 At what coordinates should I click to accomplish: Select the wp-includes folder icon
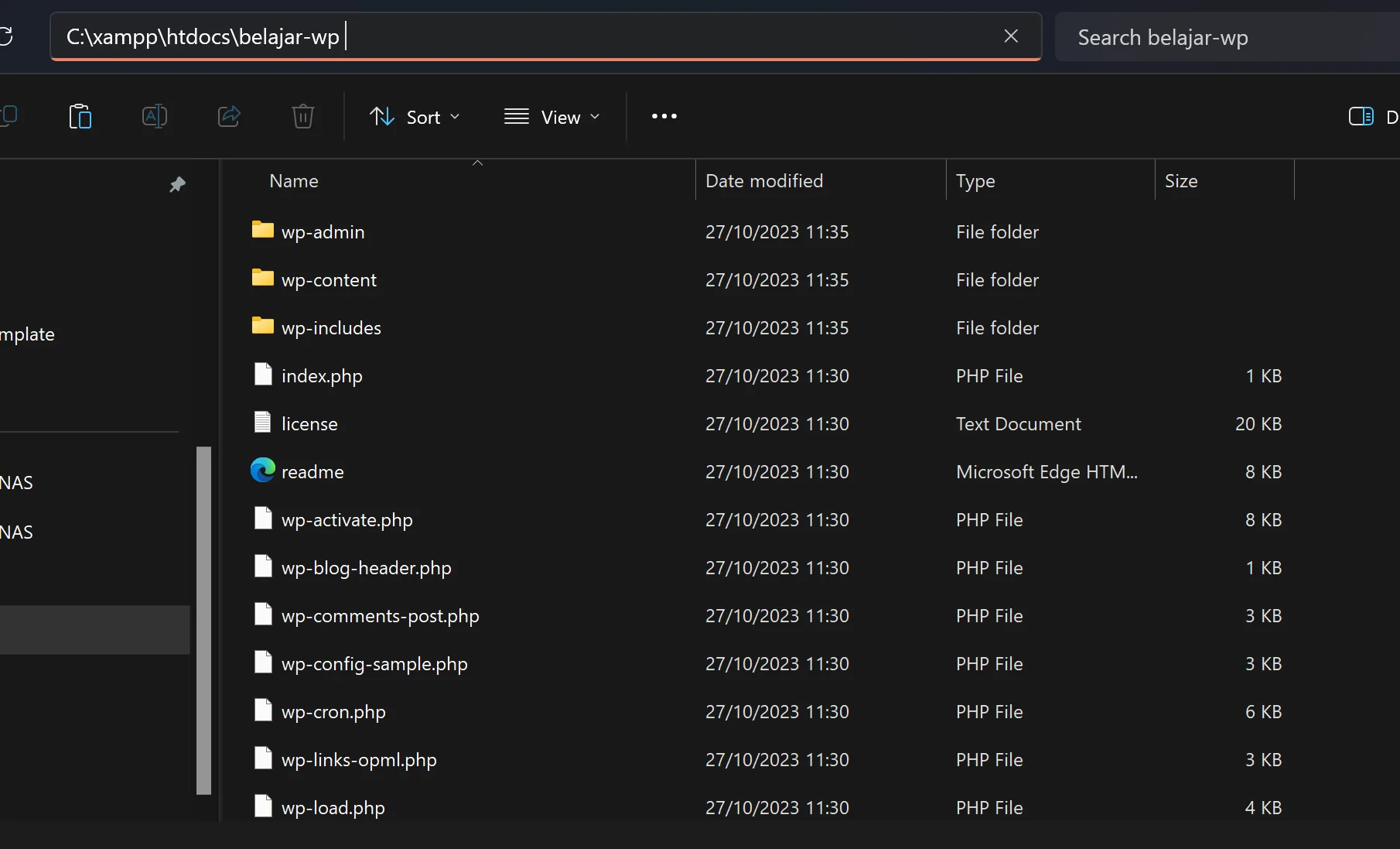263,326
